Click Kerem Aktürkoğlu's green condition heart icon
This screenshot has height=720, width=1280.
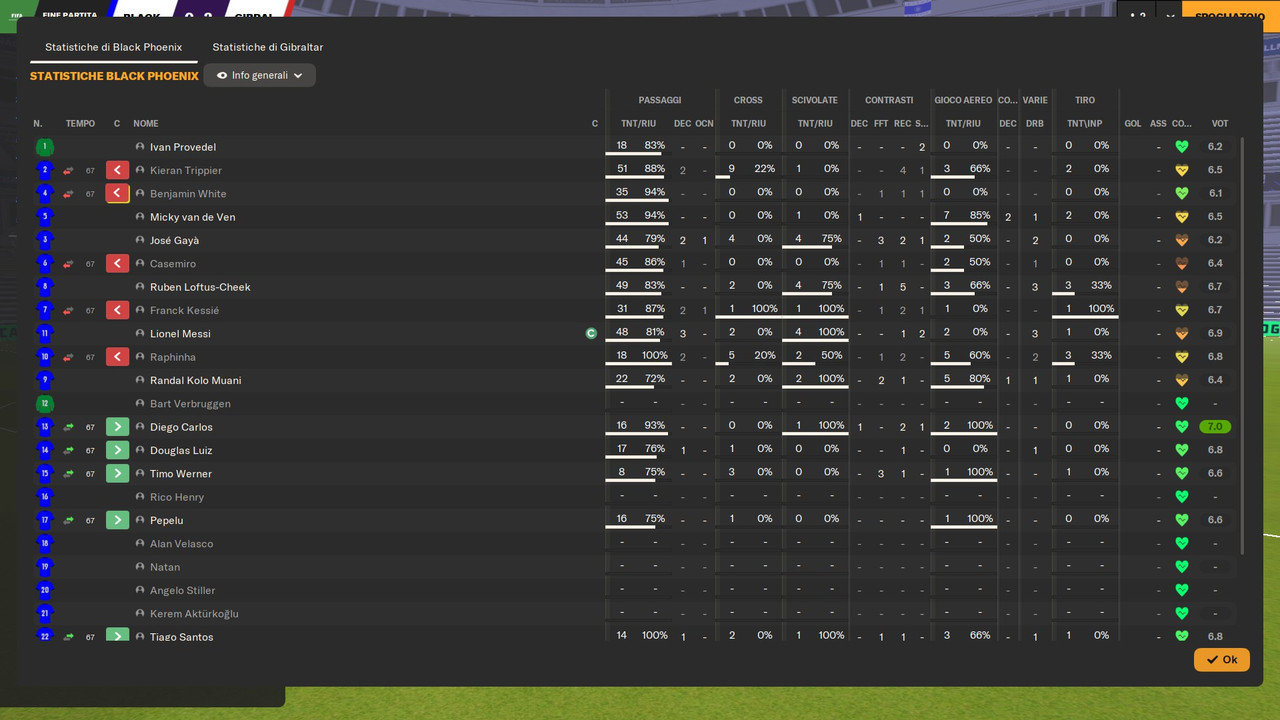click(x=1181, y=614)
